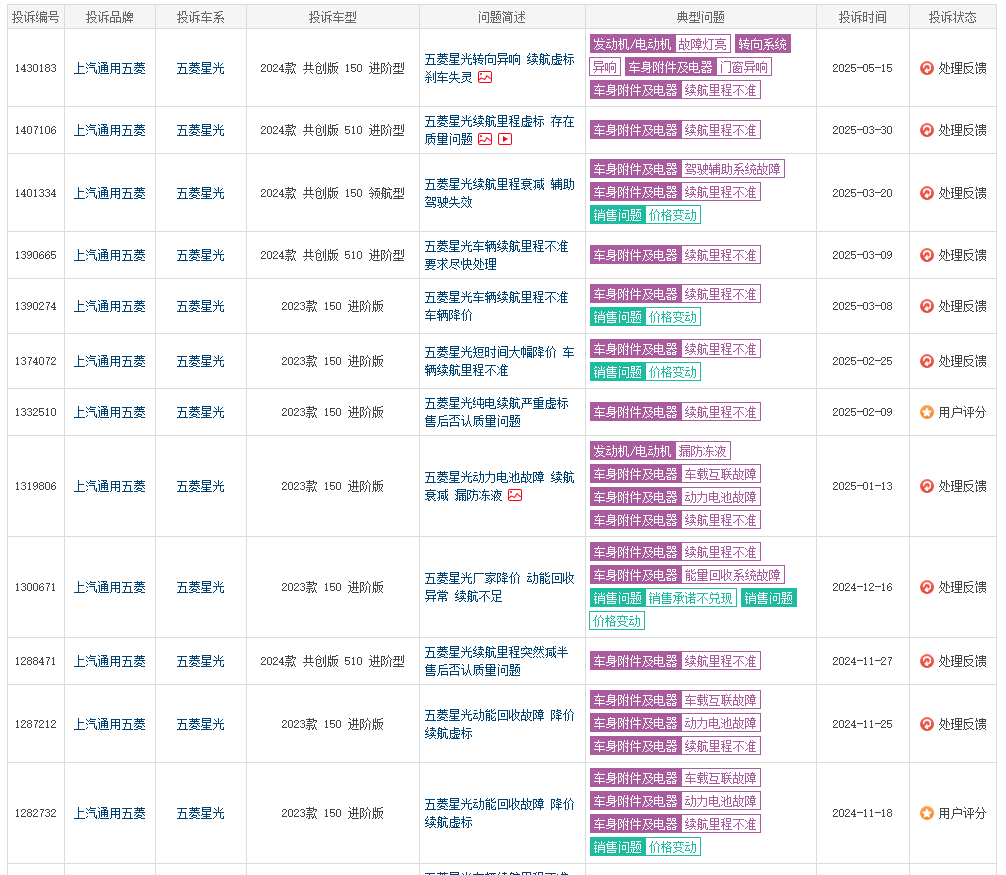Open complaint titled 五菱星光续航里程突然减半 售后否认质量问题

[496, 661]
